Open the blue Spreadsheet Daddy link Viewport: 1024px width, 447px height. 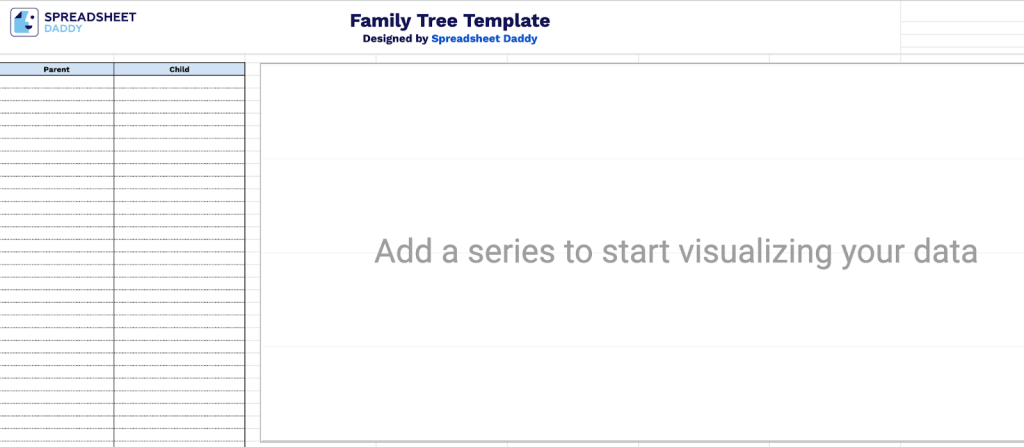point(490,39)
